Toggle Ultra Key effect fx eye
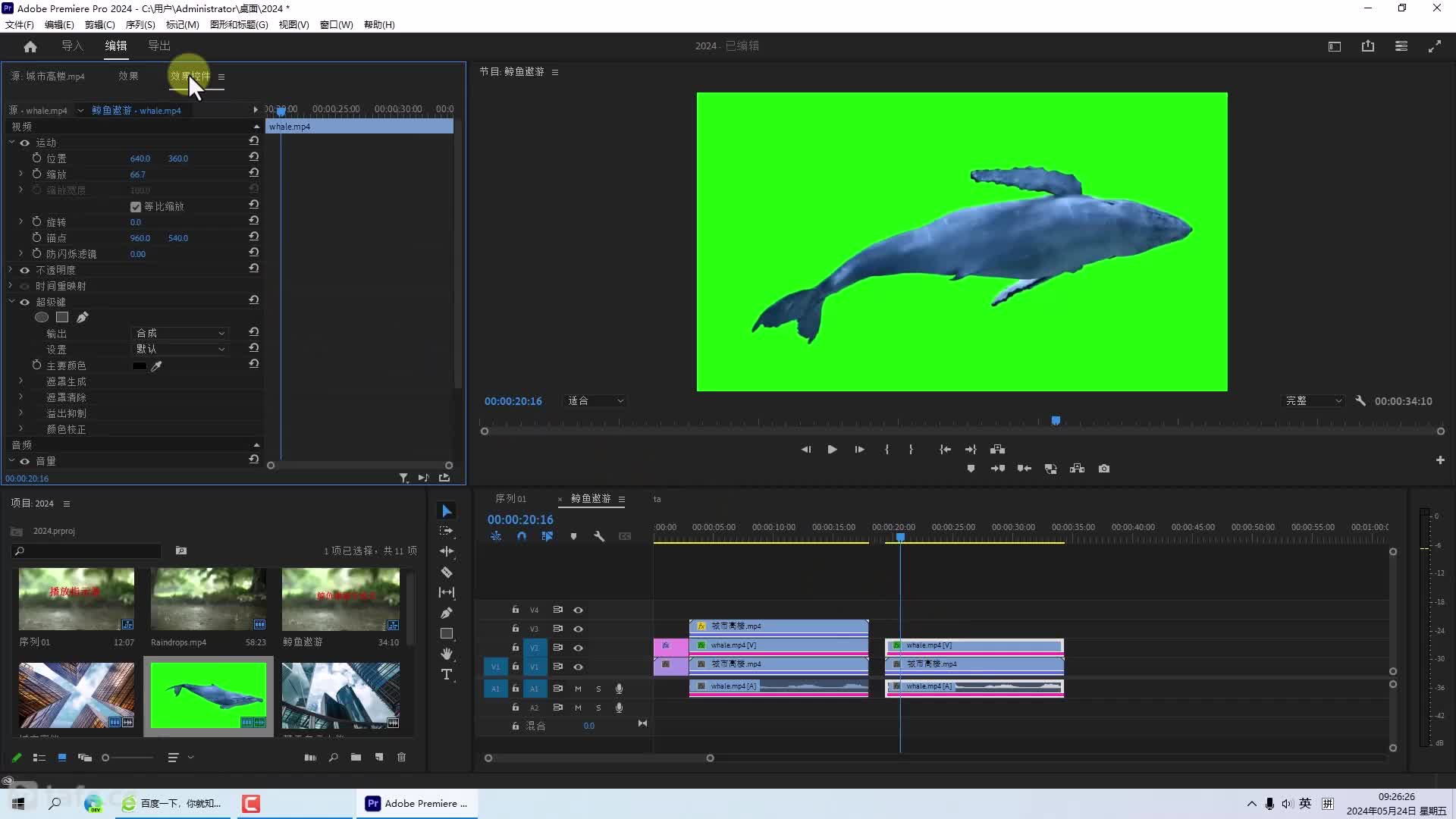 pos(25,302)
